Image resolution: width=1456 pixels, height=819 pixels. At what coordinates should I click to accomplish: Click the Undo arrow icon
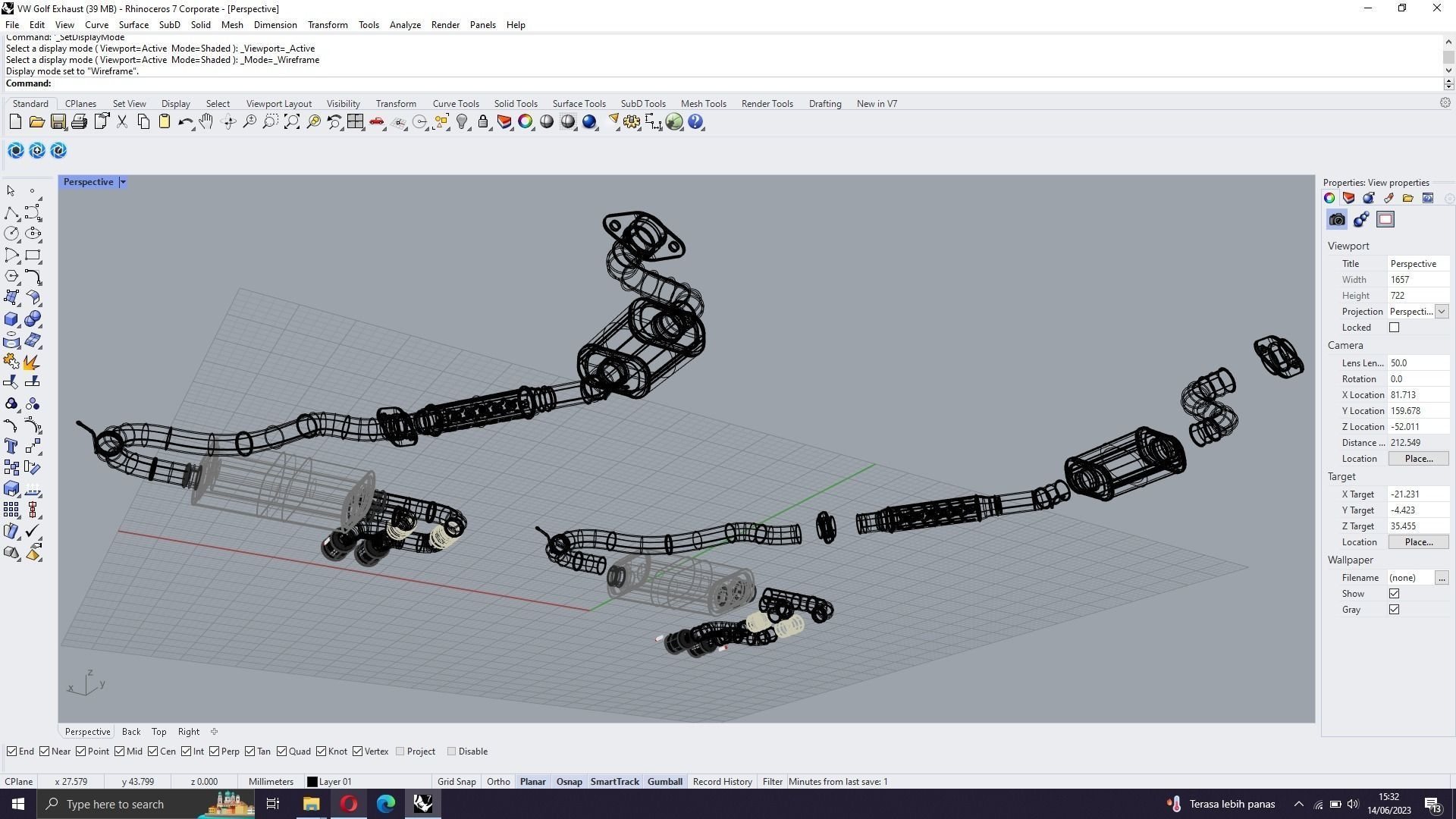point(185,122)
